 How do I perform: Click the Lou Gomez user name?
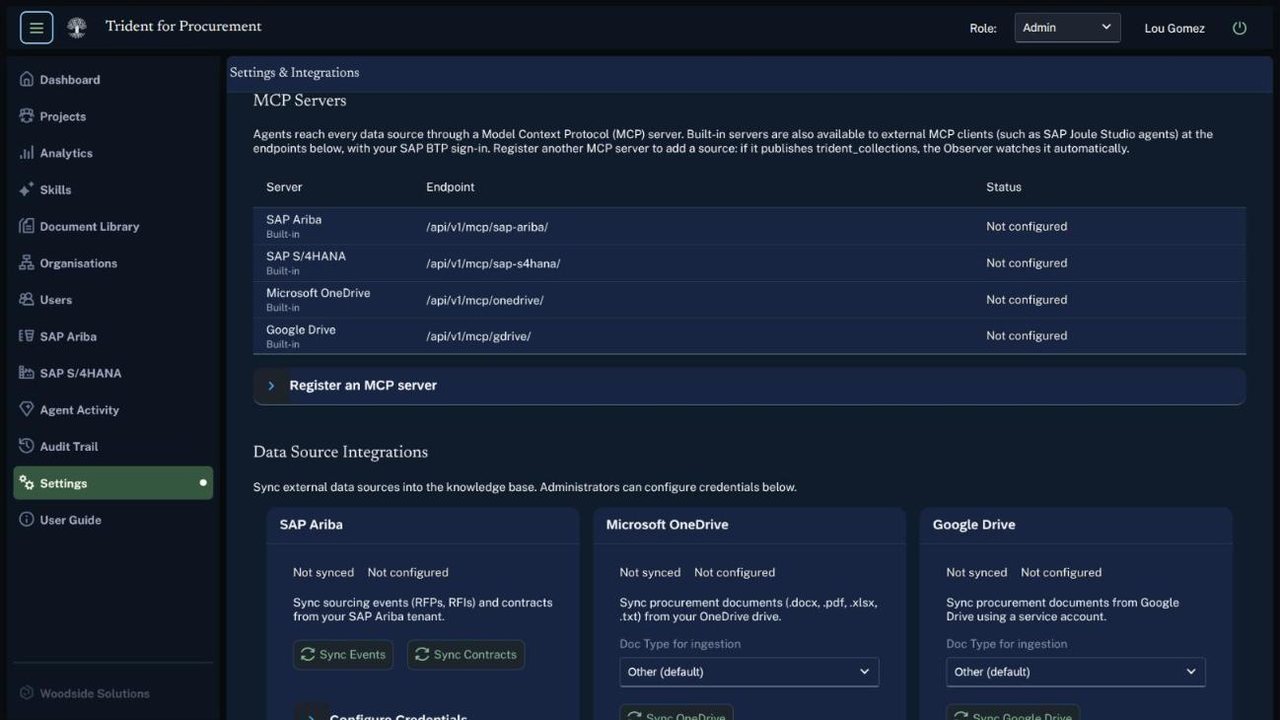[1175, 28]
